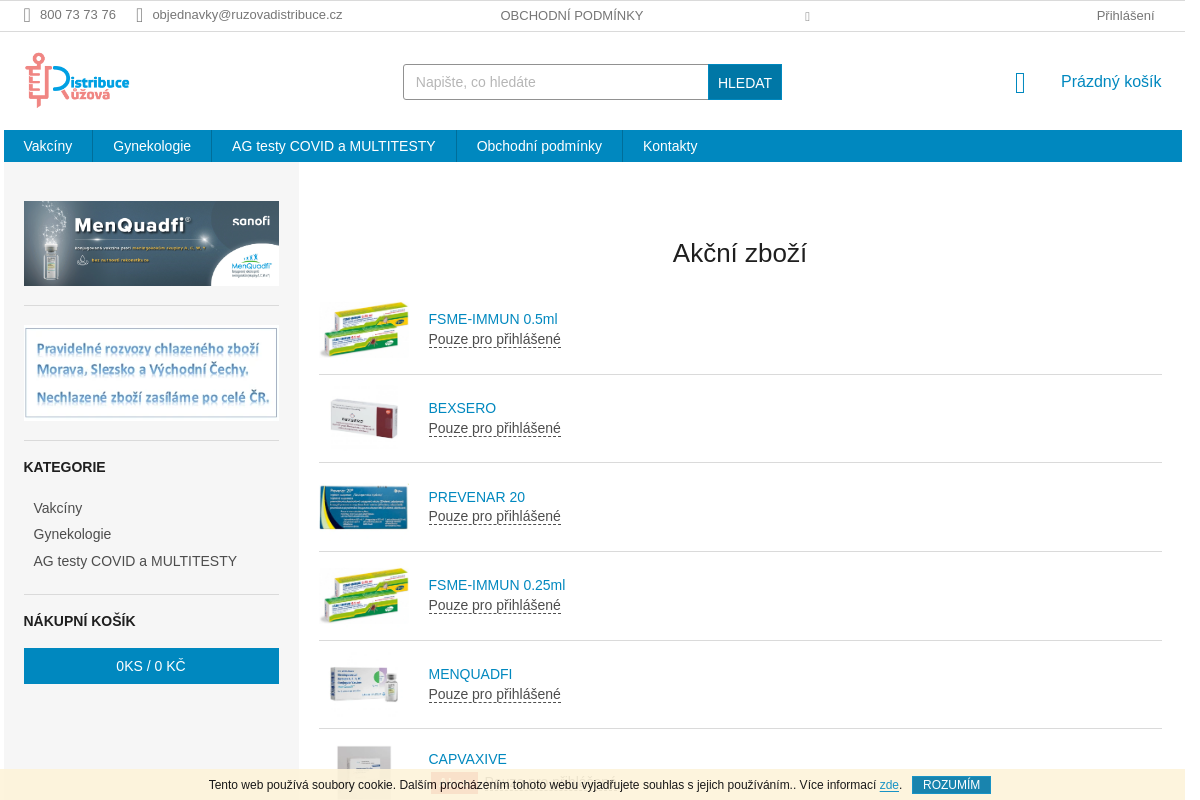The image size is (1200, 800).
Task: Select Vakcíny in the sidebar categories
Action: (x=58, y=508)
